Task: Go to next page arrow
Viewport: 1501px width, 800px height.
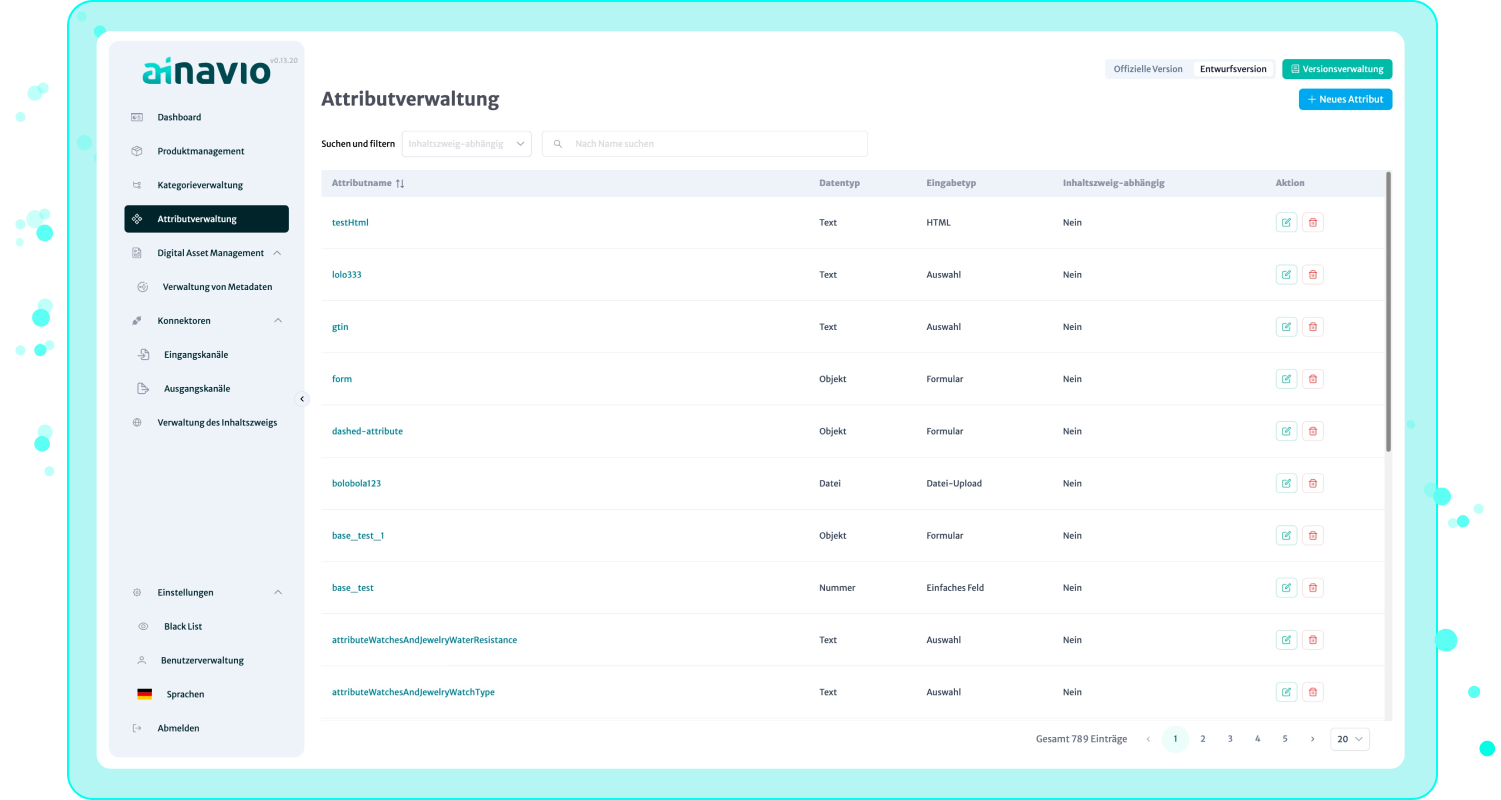Action: coord(1312,739)
